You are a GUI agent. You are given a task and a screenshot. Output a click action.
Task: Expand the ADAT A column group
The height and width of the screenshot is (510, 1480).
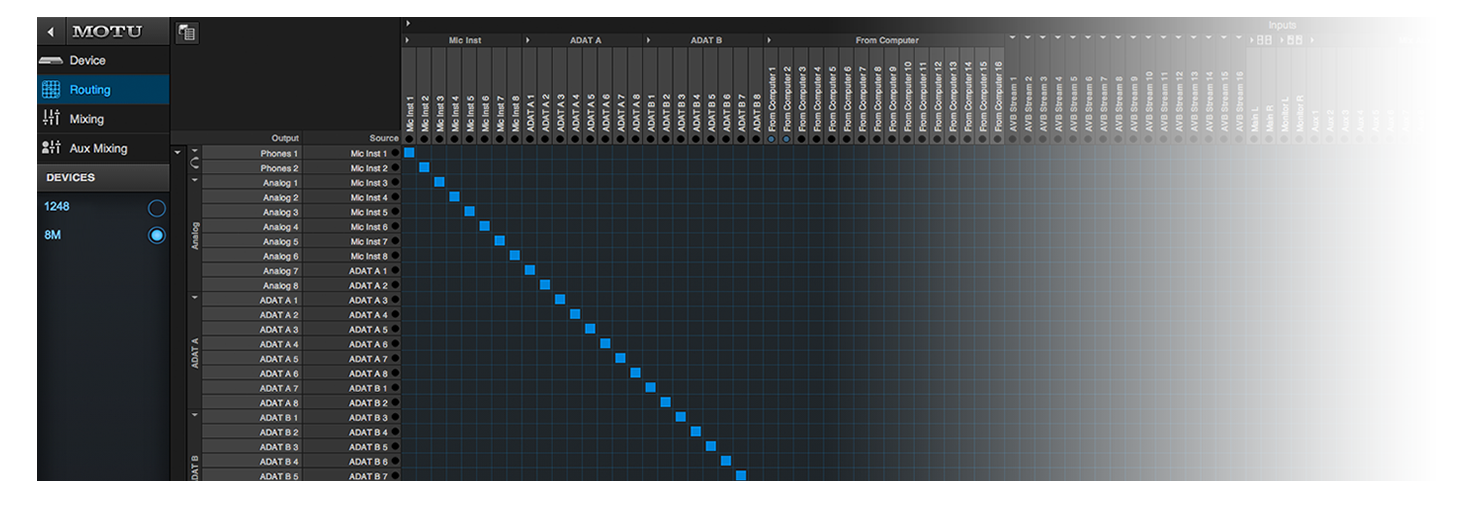click(527, 40)
